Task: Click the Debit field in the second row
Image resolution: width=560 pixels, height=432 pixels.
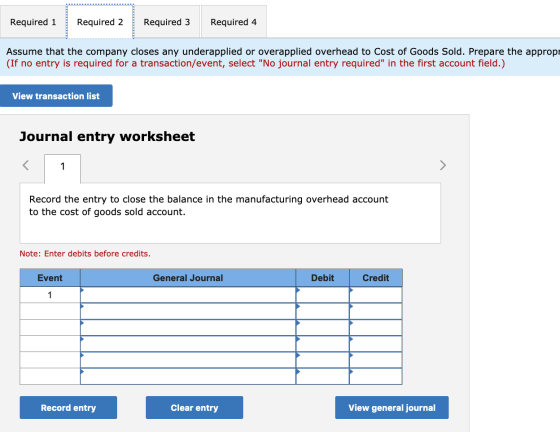Action: click(x=322, y=311)
